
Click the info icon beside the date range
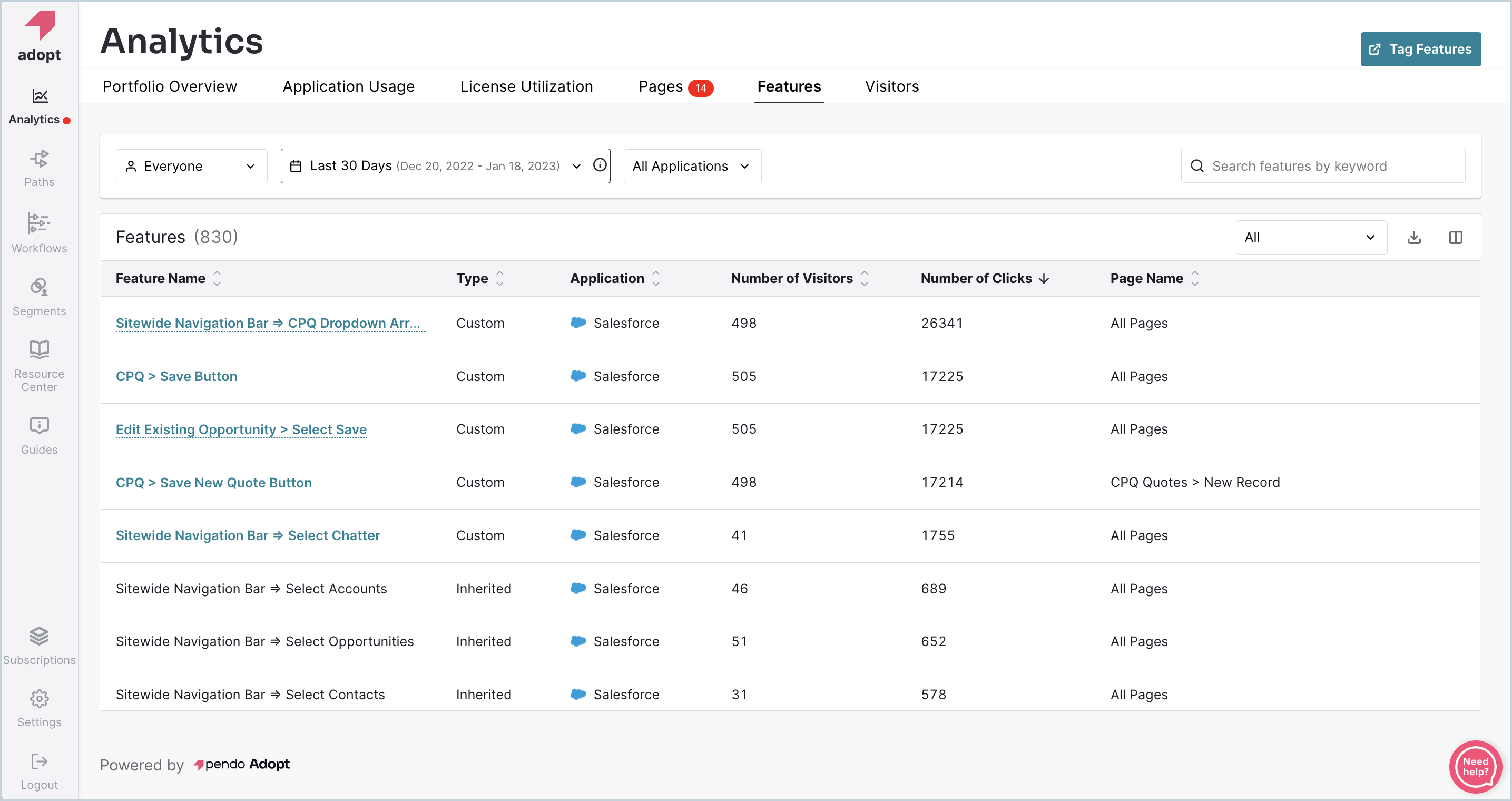(600, 165)
